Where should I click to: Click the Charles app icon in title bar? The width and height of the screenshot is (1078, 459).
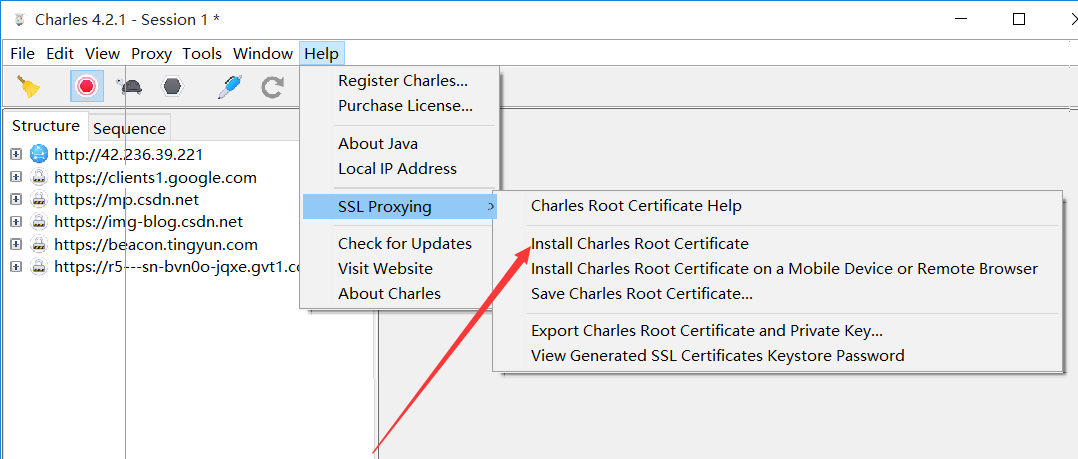click(19, 19)
